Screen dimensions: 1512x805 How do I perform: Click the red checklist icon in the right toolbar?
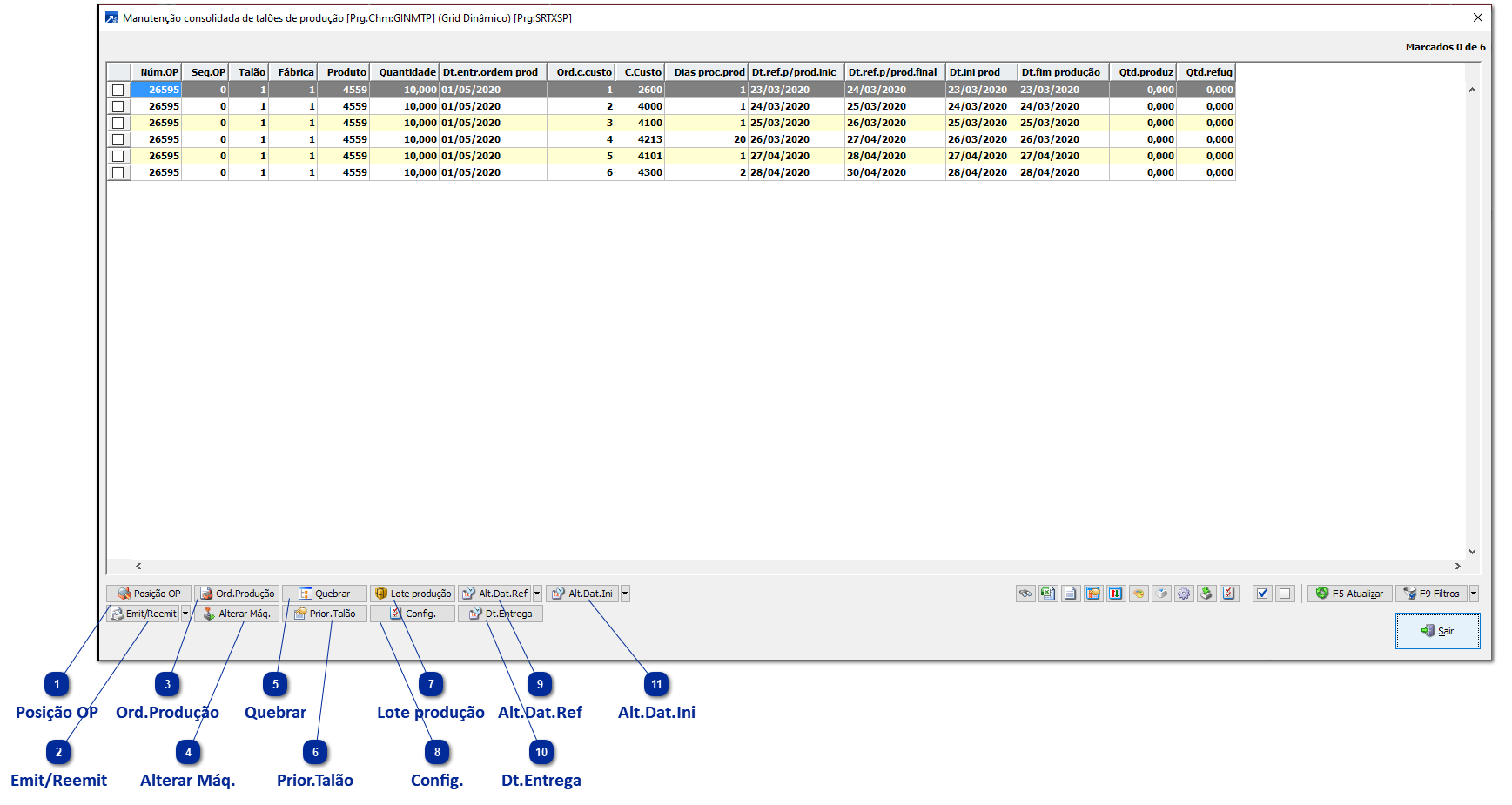coord(1229,594)
